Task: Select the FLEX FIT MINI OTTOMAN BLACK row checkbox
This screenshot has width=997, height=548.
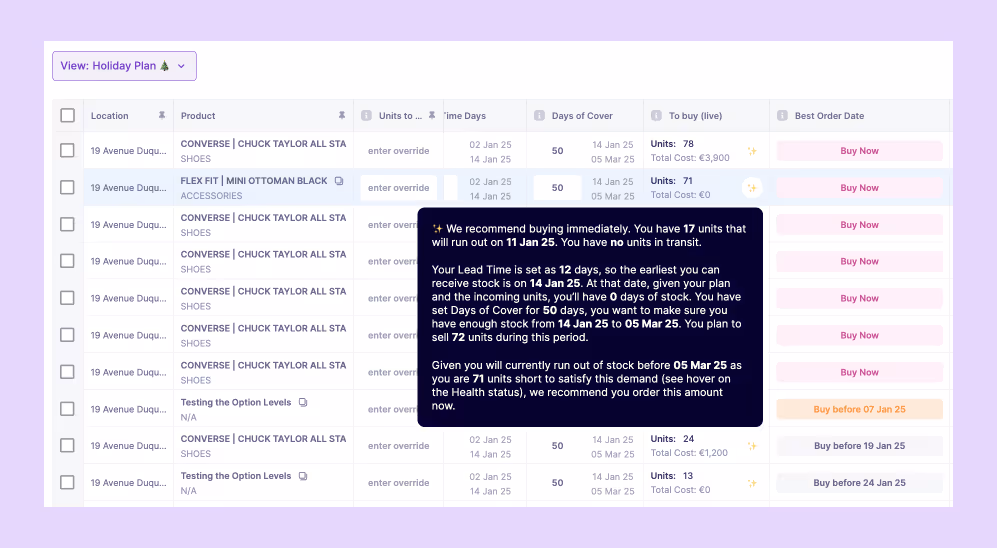Action: click(x=67, y=188)
